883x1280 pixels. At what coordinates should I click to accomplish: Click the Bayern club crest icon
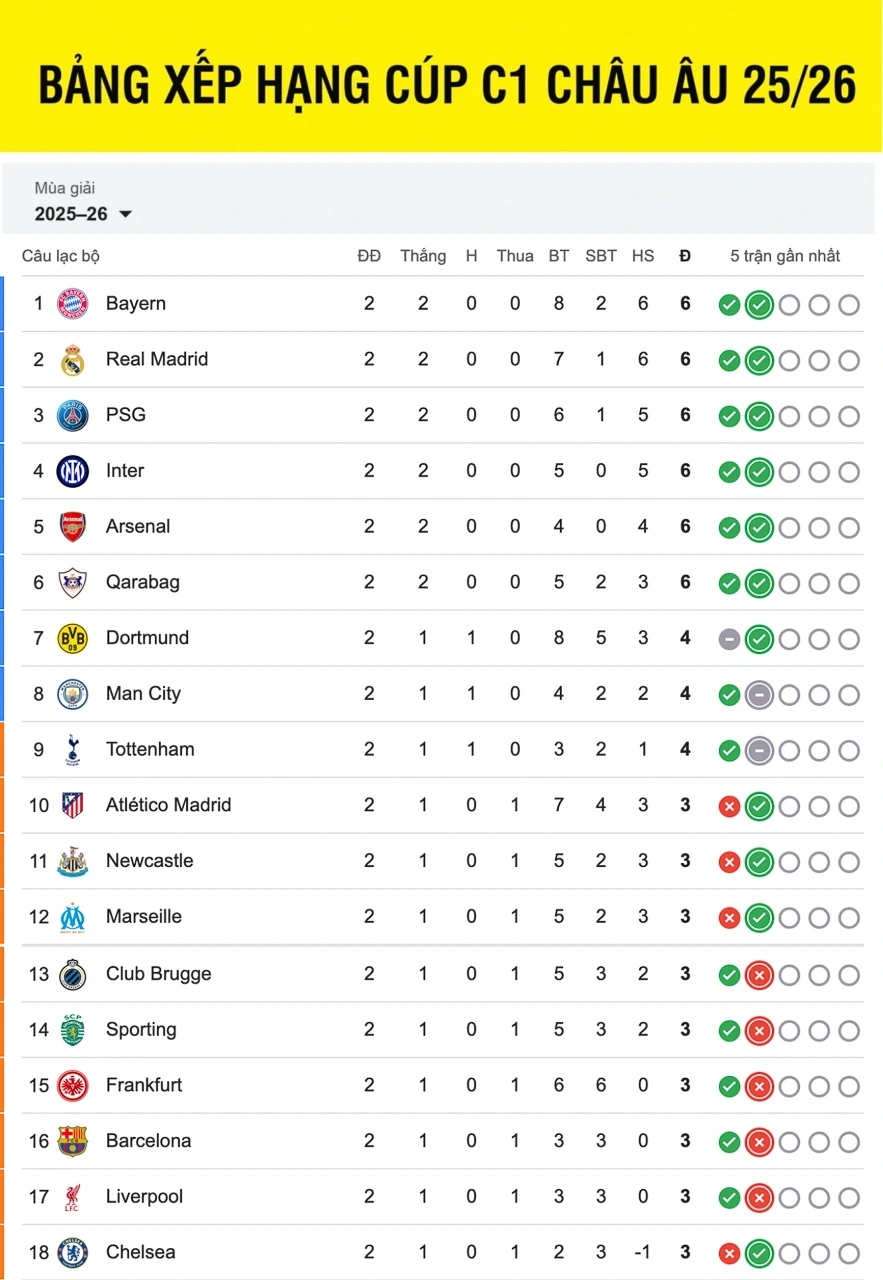[73, 304]
